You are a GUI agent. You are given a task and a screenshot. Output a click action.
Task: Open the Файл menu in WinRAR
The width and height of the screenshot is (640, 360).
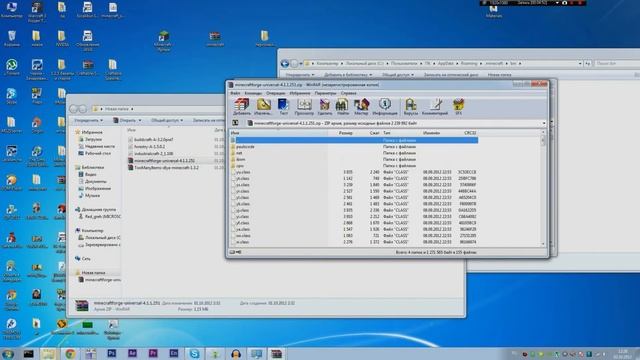point(235,93)
